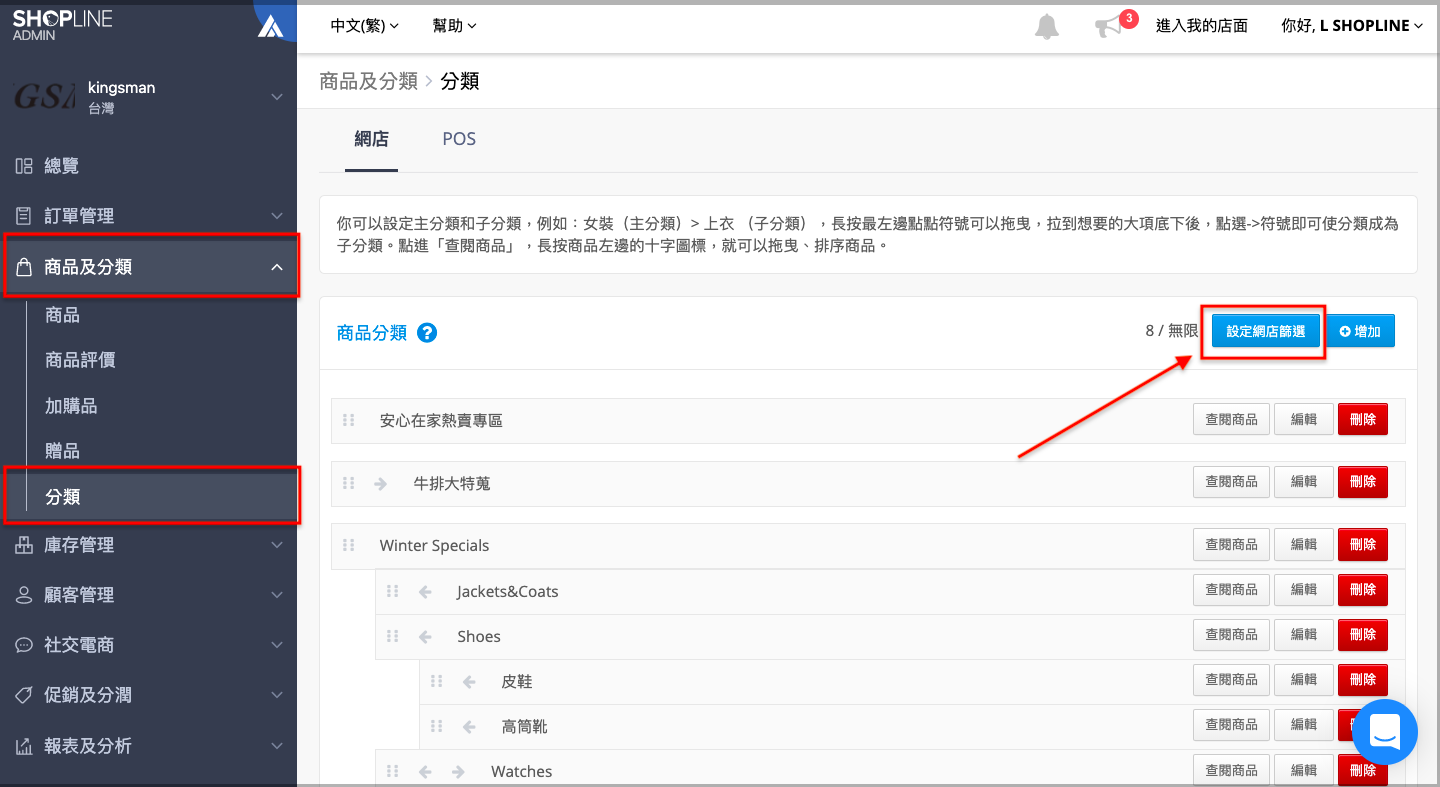Click right arrow beside Watches
1440x787 pixels.
[x=458, y=771]
